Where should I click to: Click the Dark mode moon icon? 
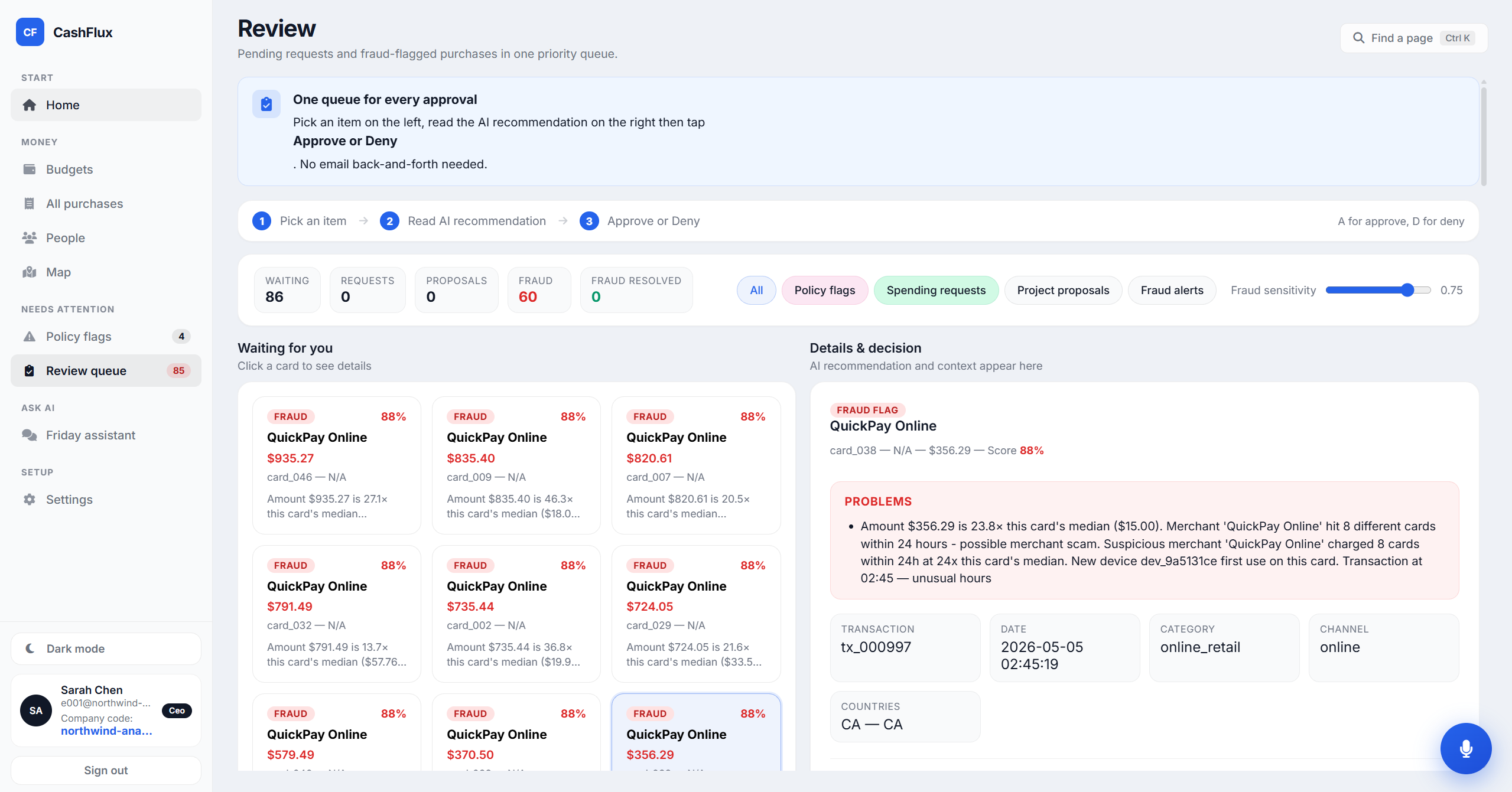click(30, 648)
